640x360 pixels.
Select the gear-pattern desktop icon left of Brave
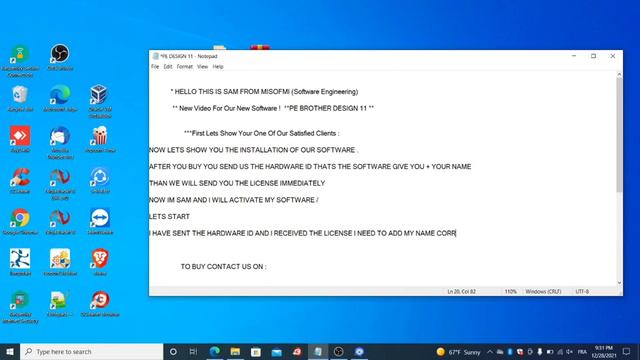60,262
